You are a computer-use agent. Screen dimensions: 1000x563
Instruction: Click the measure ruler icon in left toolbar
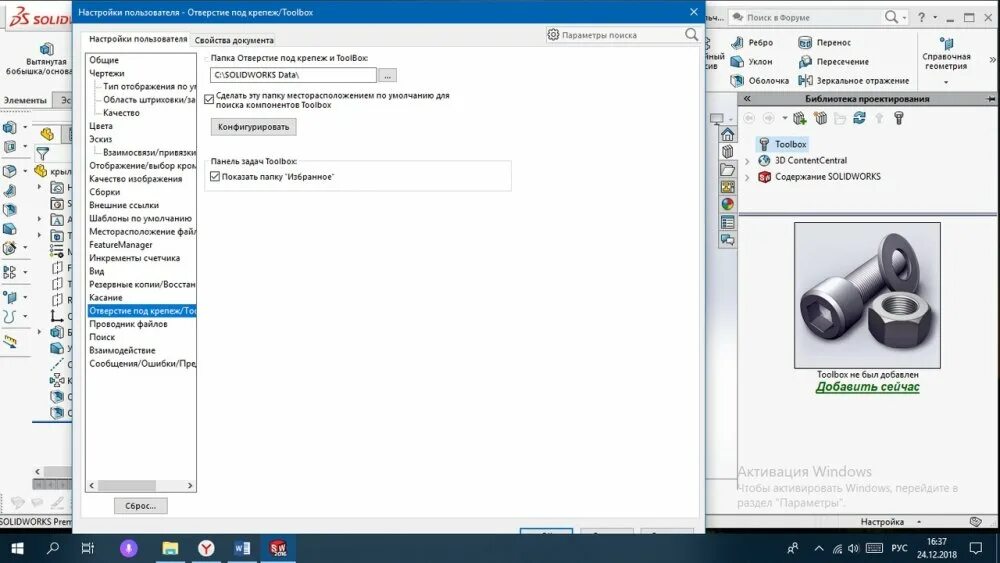[x=10, y=342]
